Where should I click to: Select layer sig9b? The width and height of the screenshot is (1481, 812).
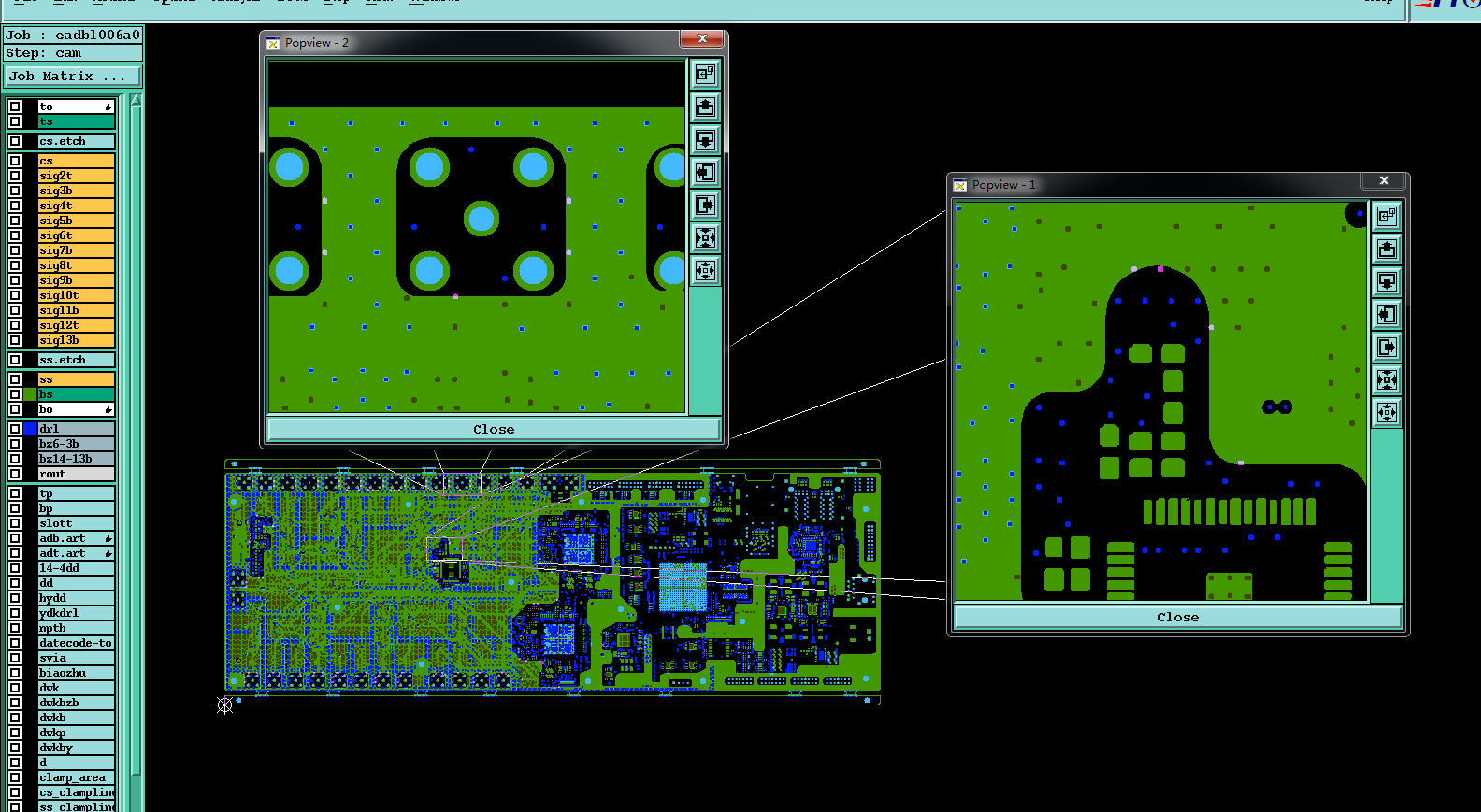point(76,280)
